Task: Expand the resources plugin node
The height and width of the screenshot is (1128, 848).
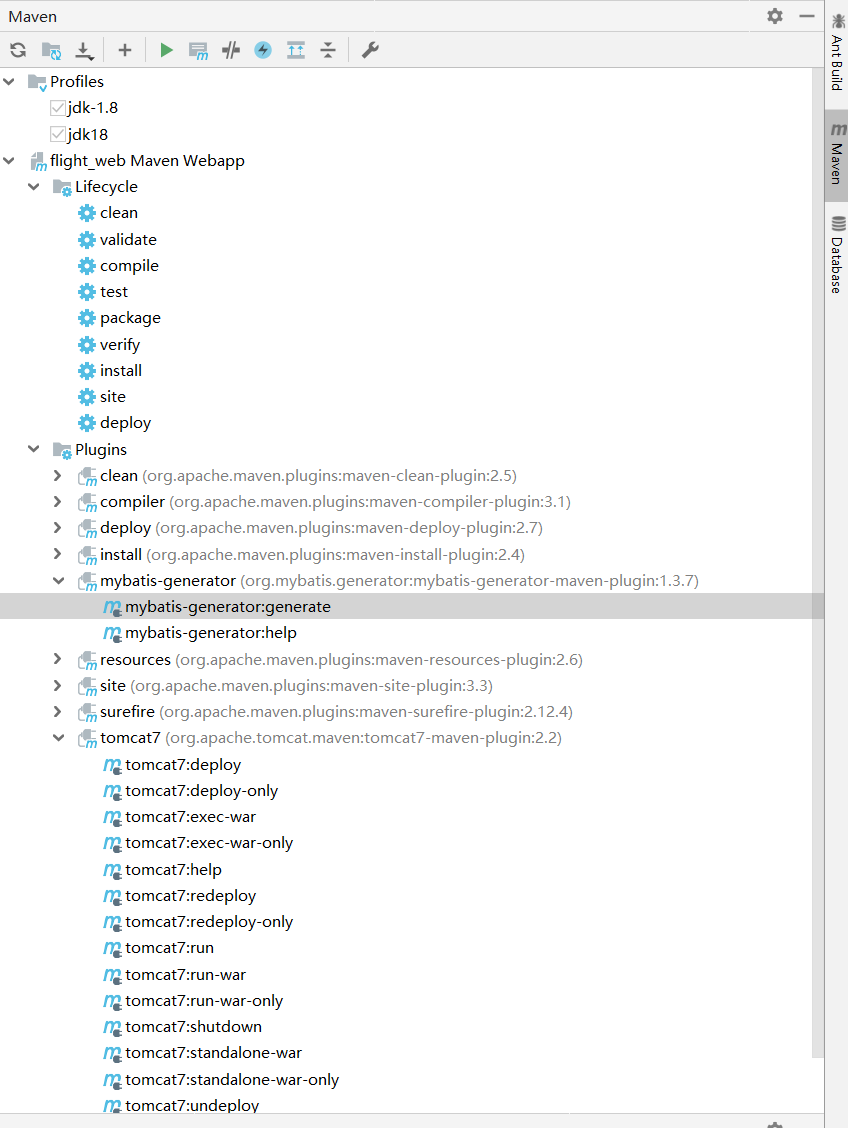Action: [58, 659]
